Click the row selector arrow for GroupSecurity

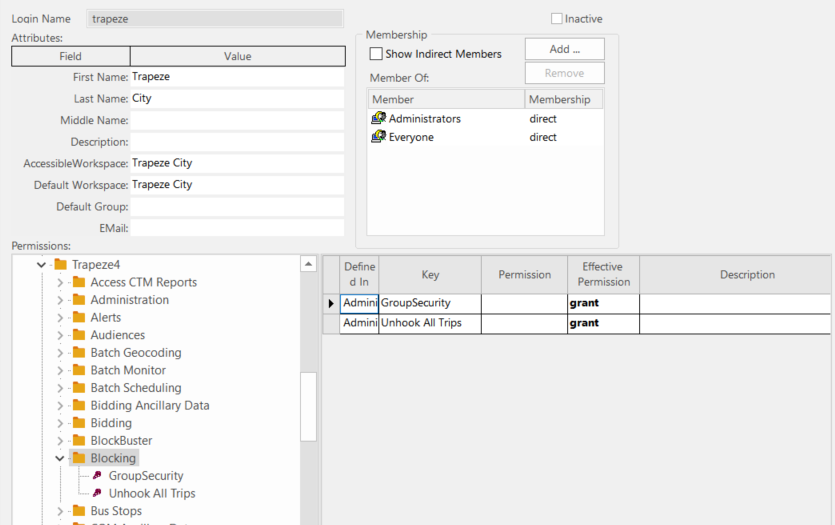coord(331,303)
